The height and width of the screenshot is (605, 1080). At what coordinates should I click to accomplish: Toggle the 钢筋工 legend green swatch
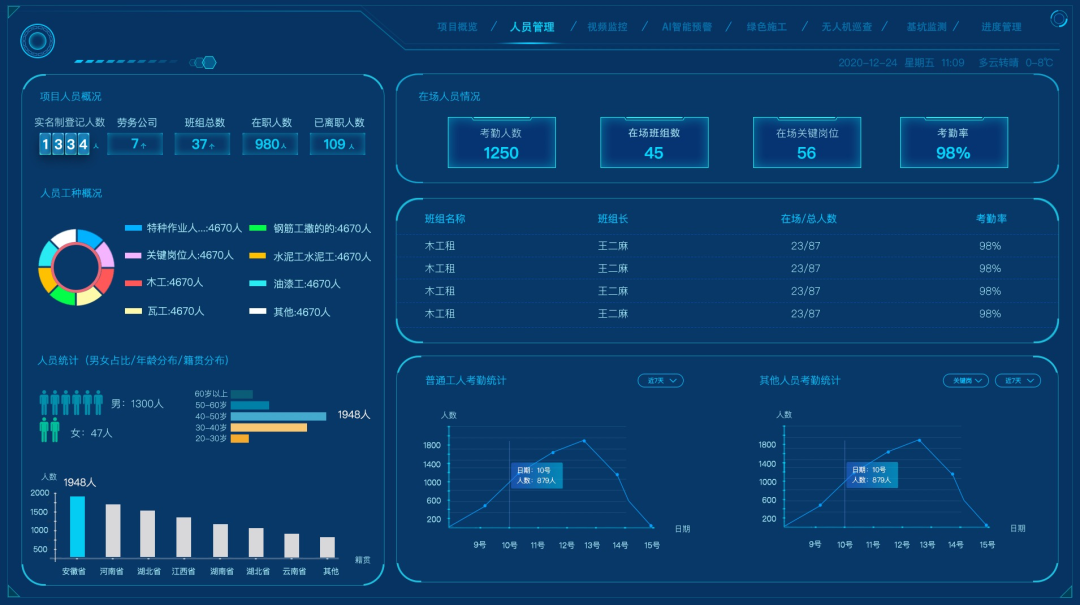257,228
